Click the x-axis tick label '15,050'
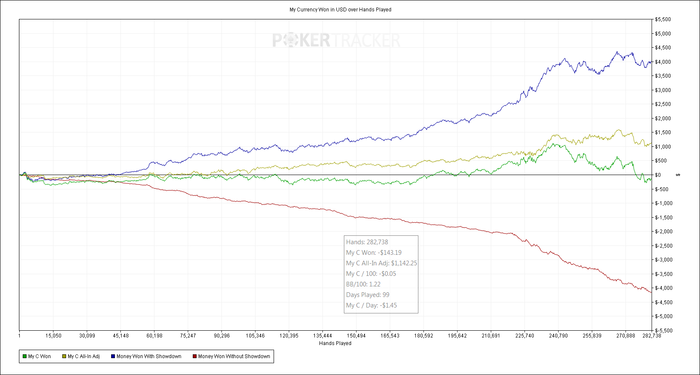The height and width of the screenshot is (375, 700). (53, 335)
